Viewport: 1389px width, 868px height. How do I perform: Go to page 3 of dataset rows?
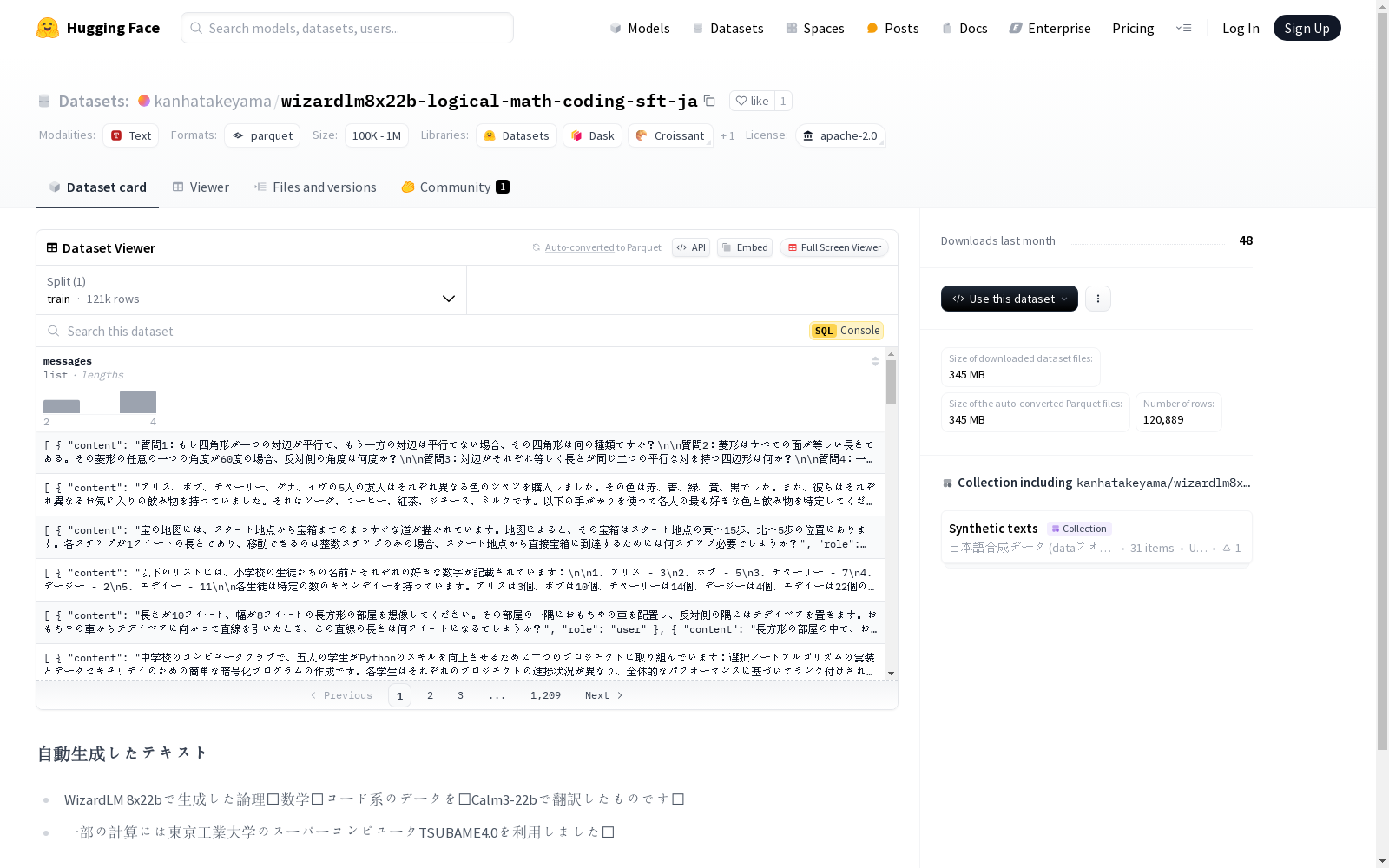coord(460,695)
